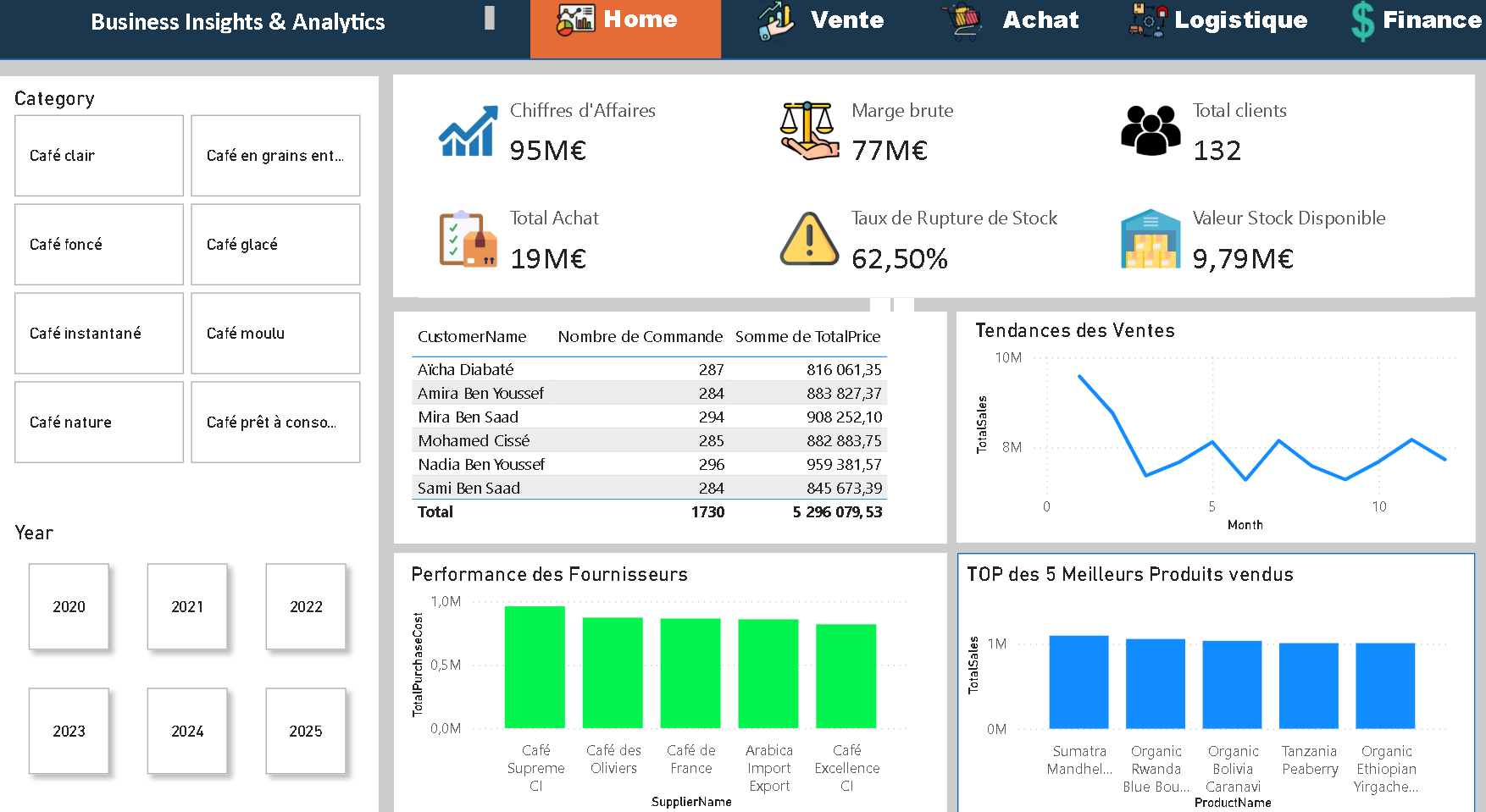Click the Total Achat clipboard icon
The width and height of the screenshot is (1486, 812).
(467, 239)
